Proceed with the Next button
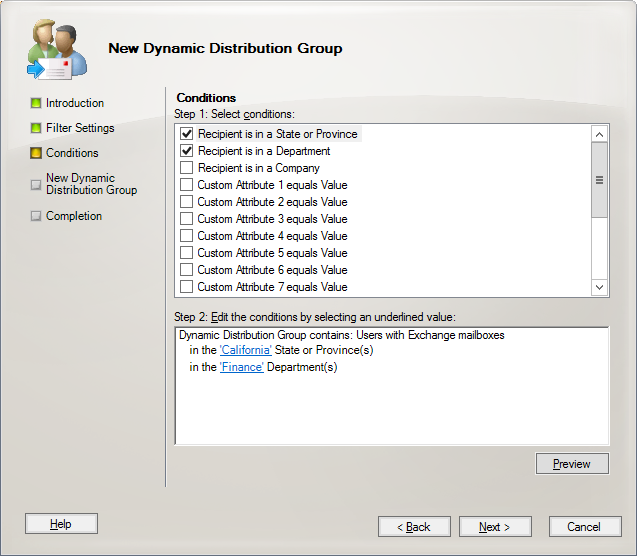Image resolution: width=637 pixels, height=556 pixels. coord(495,527)
